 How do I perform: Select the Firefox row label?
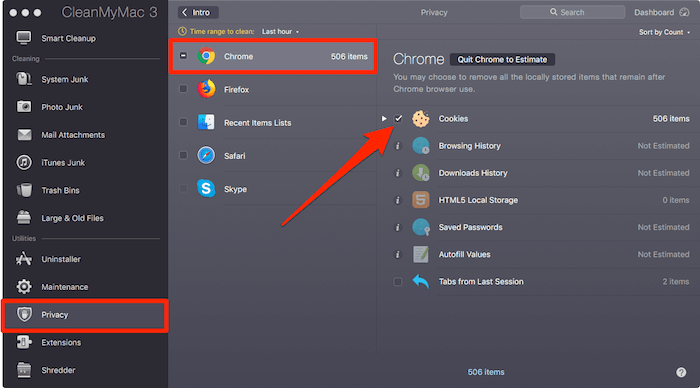237,90
